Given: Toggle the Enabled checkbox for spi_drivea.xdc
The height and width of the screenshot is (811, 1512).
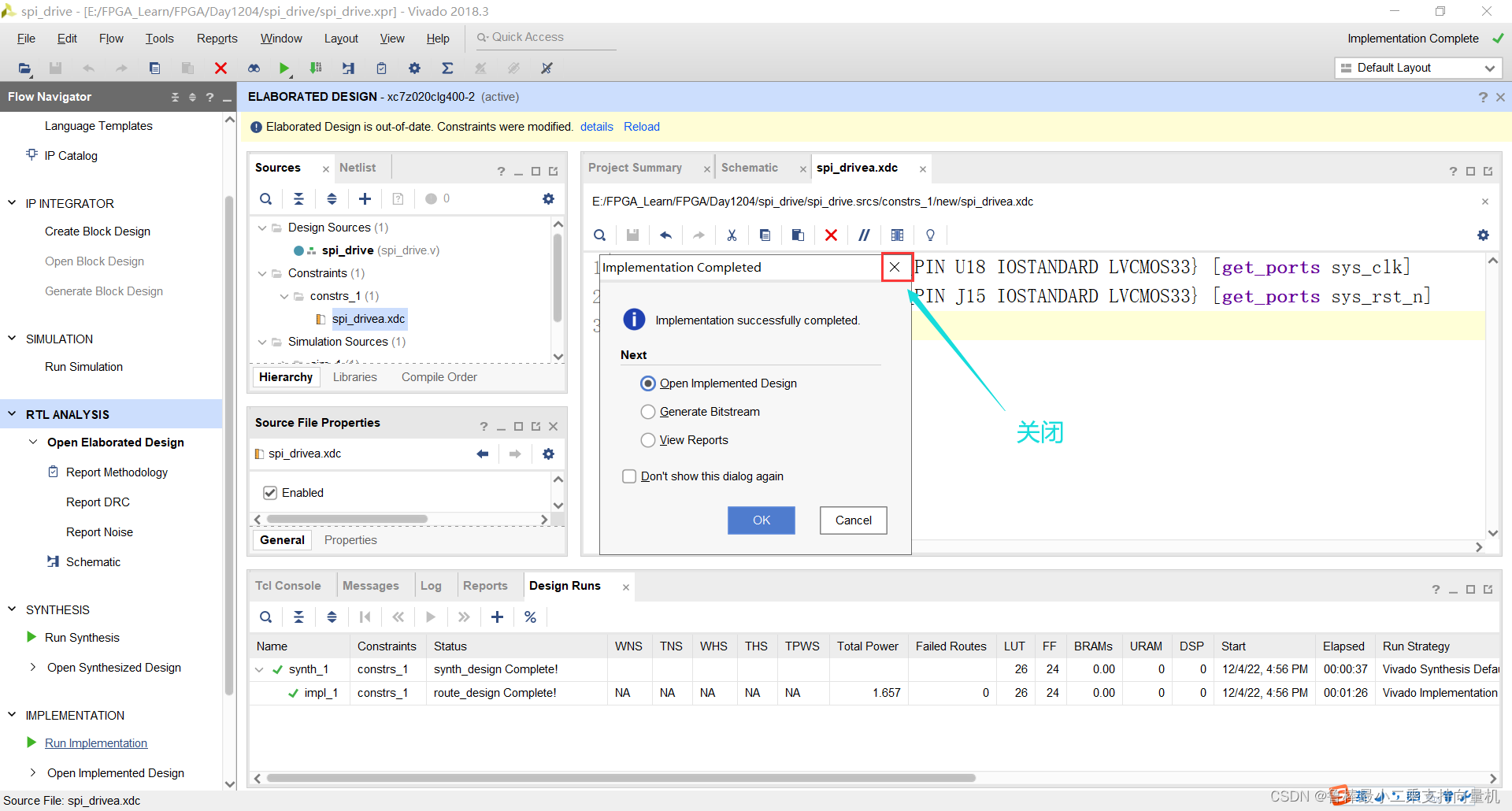Looking at the screenshot, I should click(x=270, y=493).
